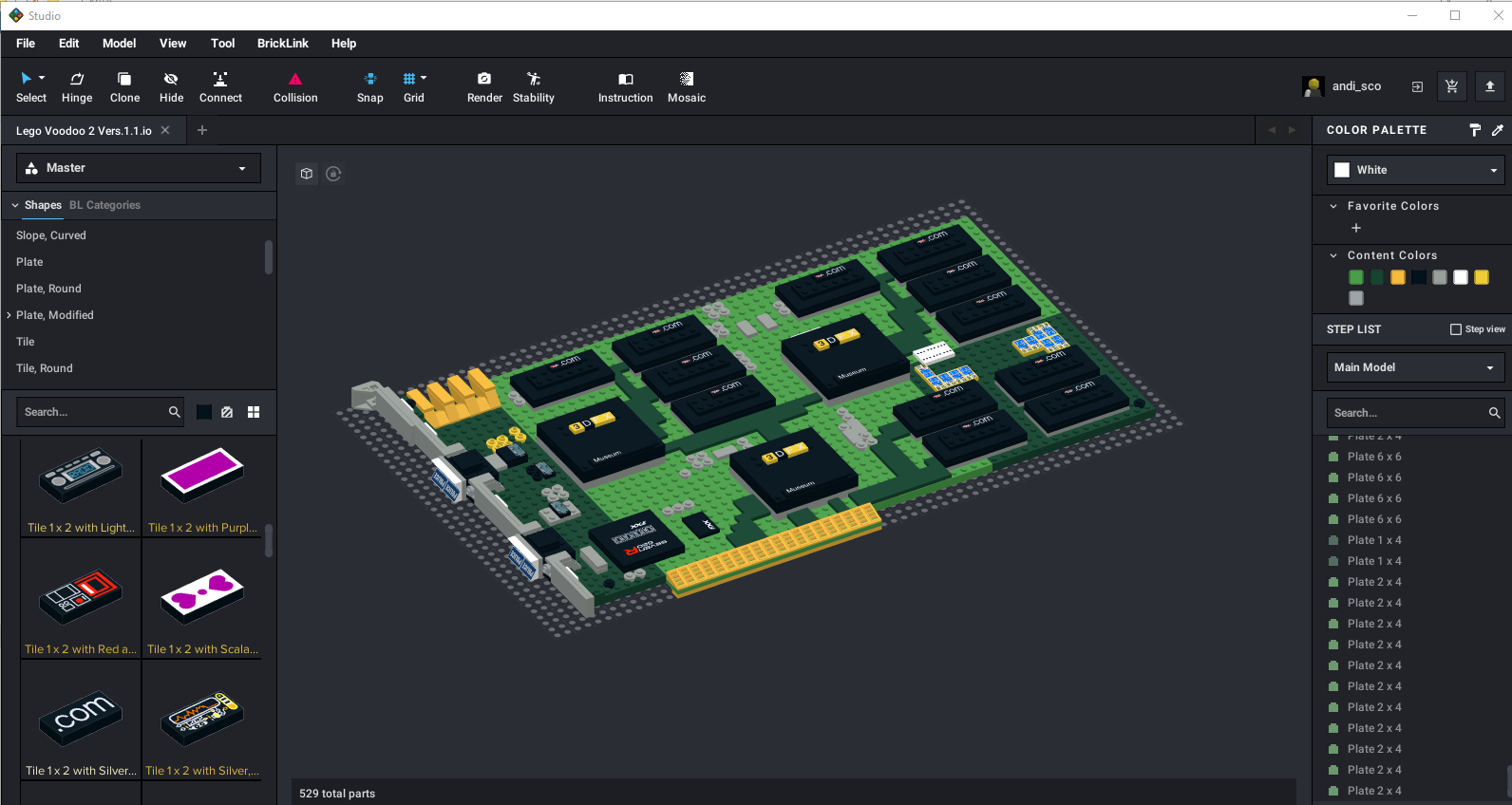Switch to Lego Voodoo 2 Vers.1.1.io tab

click(x=84, y=131)
